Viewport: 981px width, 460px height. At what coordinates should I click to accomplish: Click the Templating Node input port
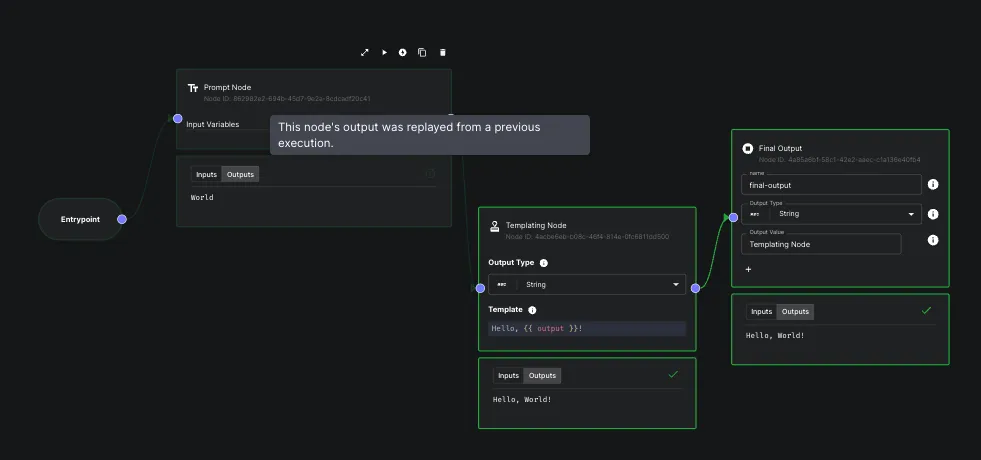click(x=480, y=289)
